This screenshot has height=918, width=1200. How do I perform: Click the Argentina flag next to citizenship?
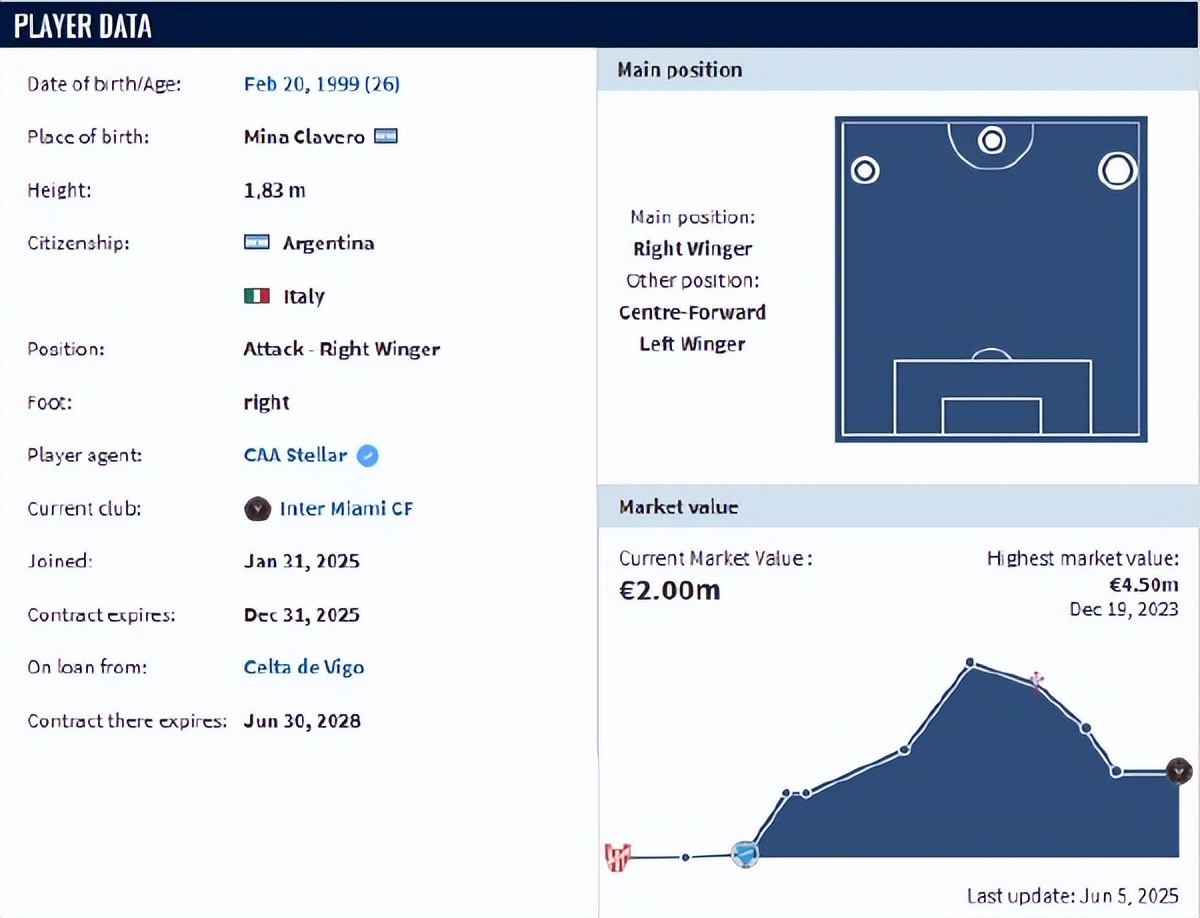click(x=256, y=242)
